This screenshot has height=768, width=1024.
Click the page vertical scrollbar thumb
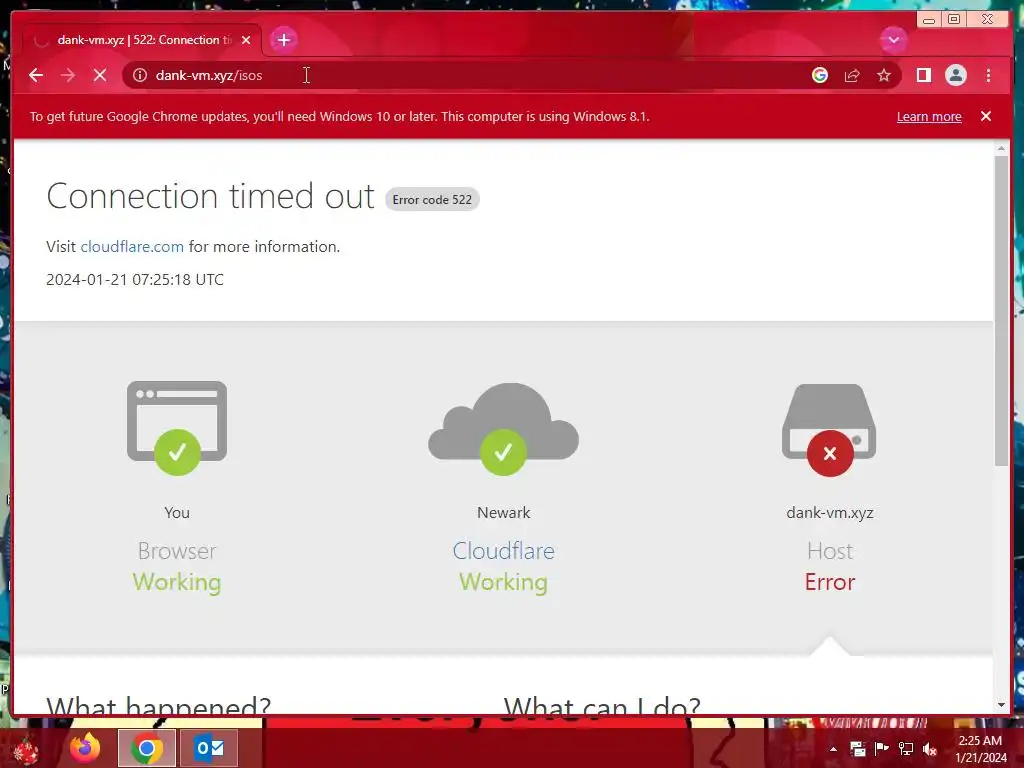click(x=1001, y=311)
